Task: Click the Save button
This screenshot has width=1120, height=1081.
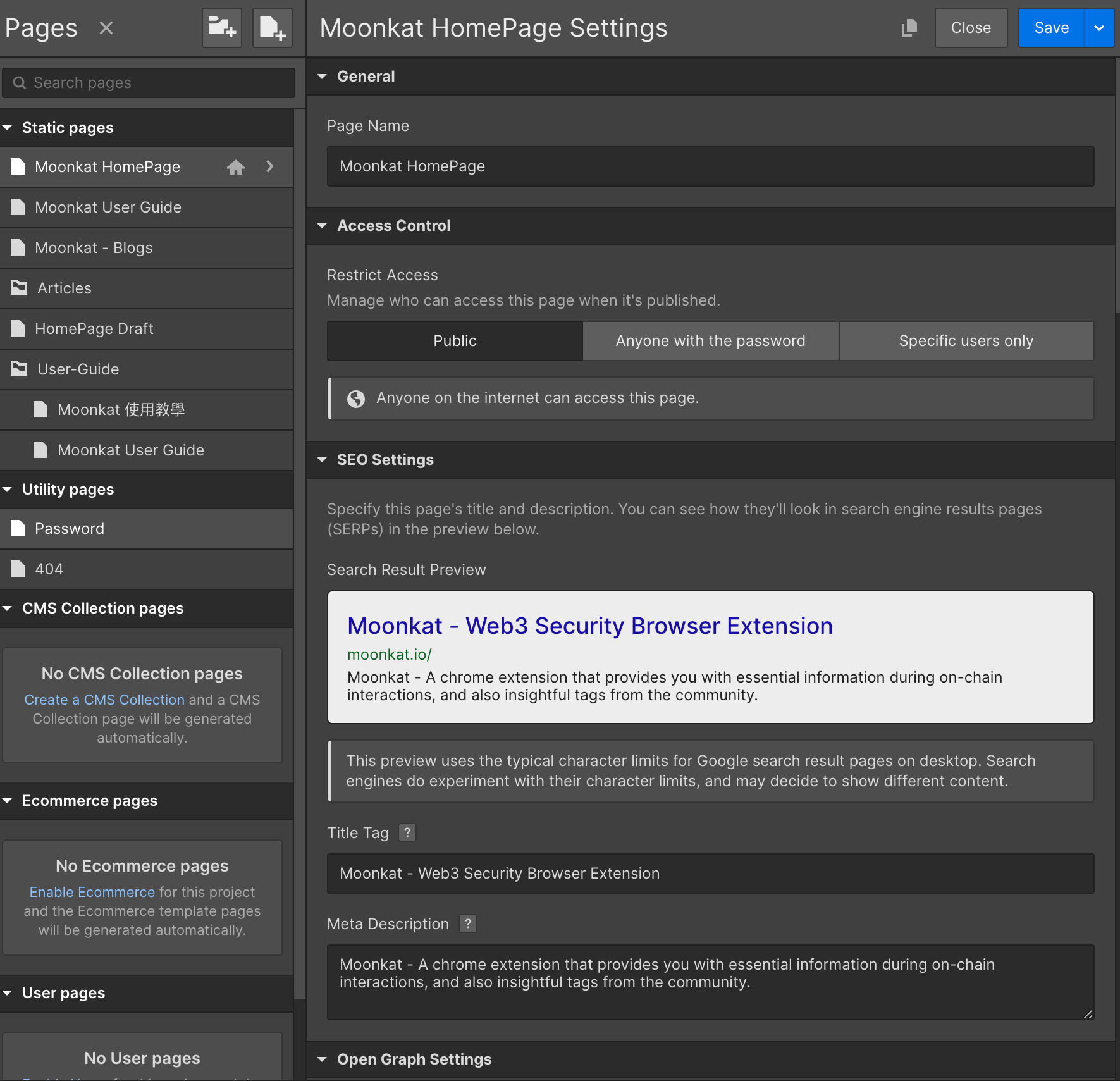Action: tap(1051, 28)
